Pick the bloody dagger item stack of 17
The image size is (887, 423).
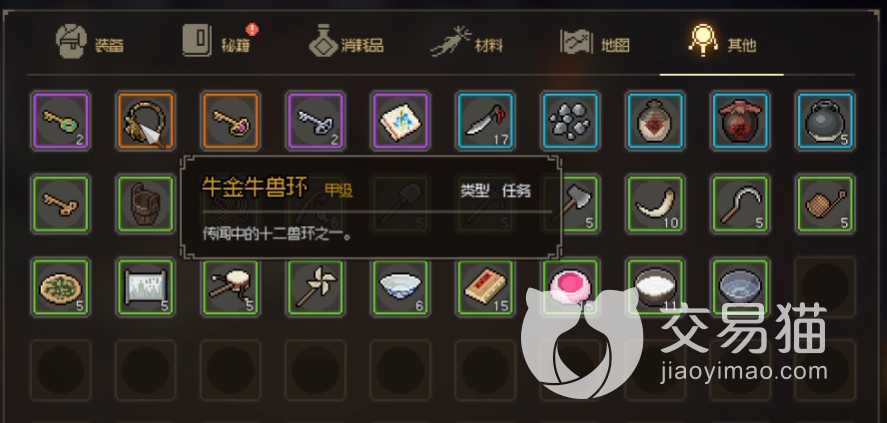pyautogui.click(x=485, y=121)
